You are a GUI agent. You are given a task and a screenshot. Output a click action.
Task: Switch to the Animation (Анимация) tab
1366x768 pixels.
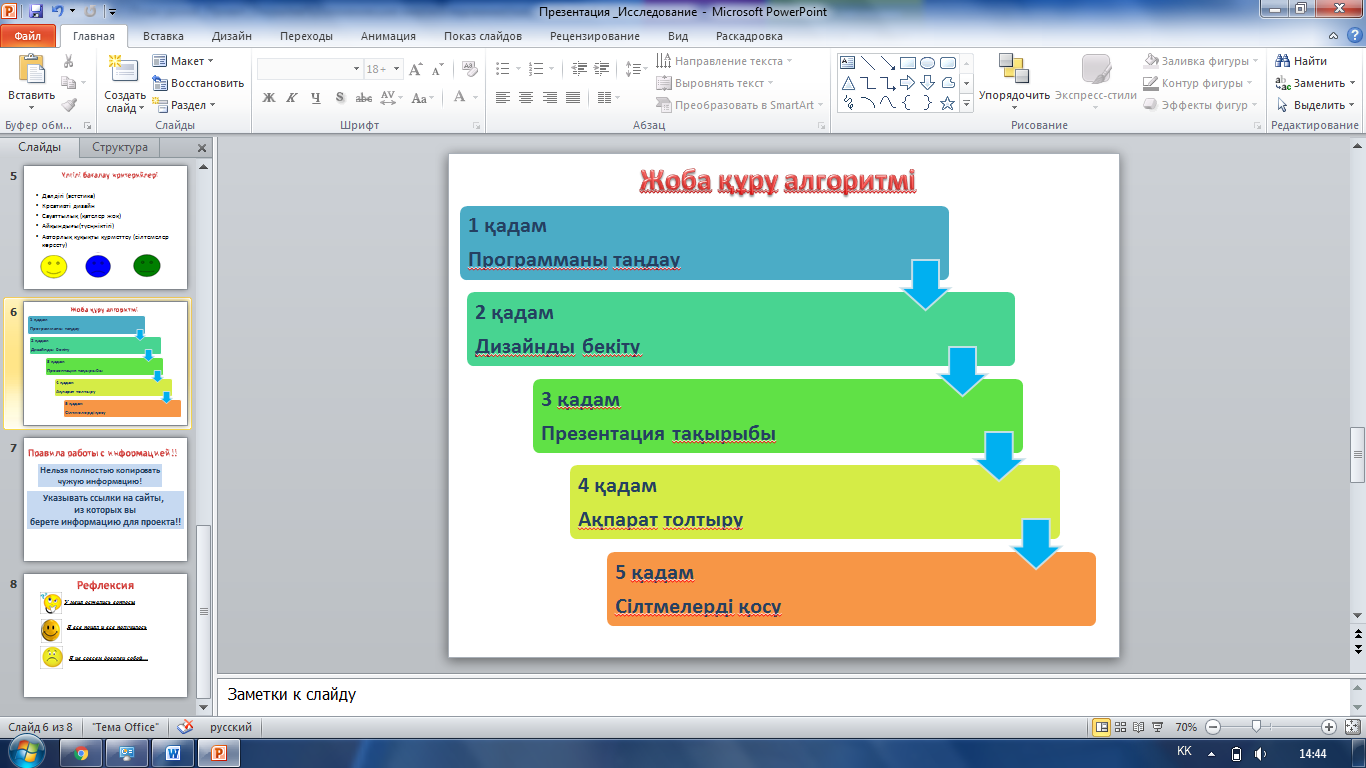388,36
